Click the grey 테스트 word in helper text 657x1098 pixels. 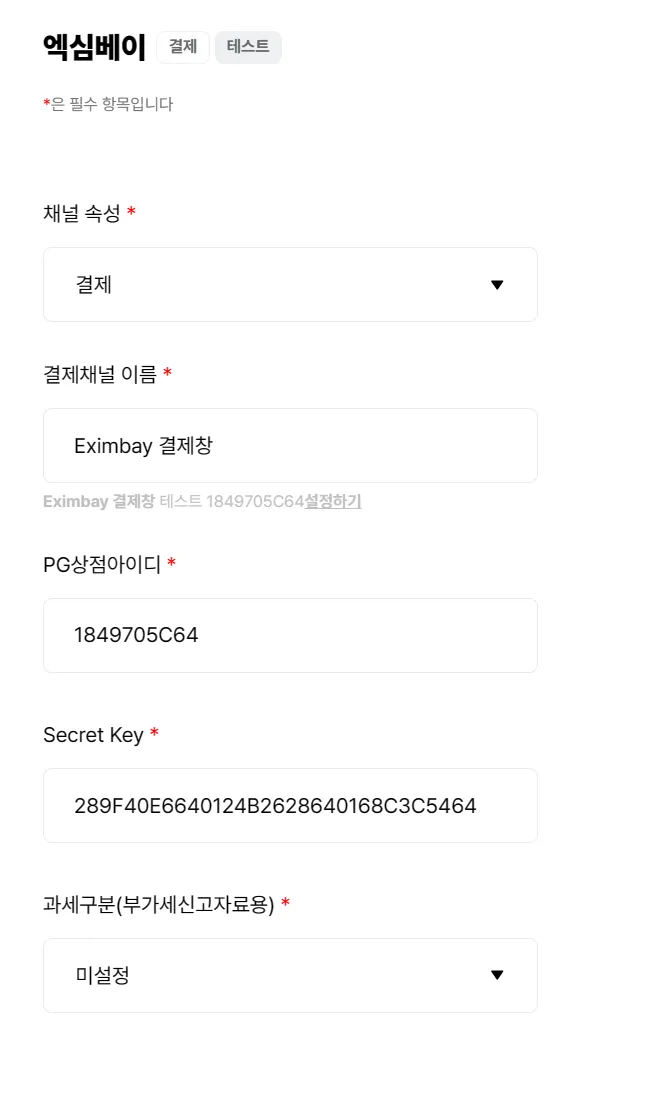point(180,502)
